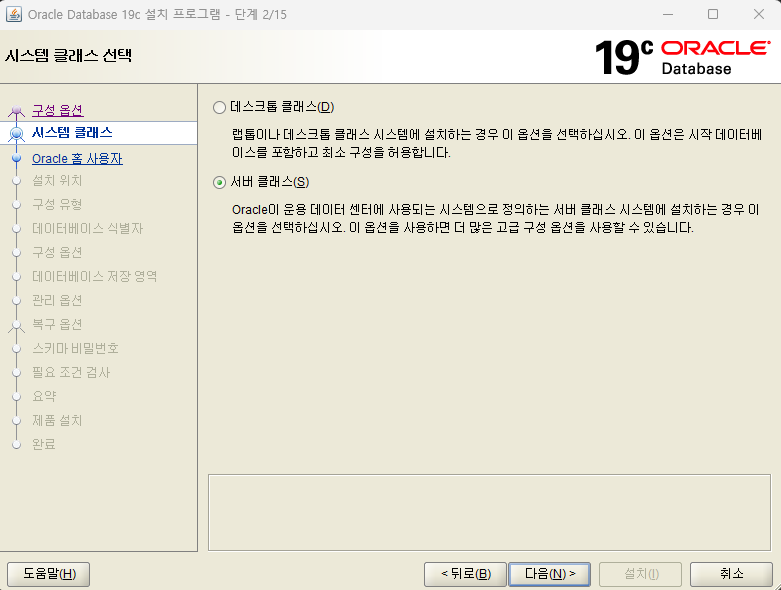Click the 시스템 클래스 선택 page heading
This screenshot has height=590, width=781.
coord(69,55)
